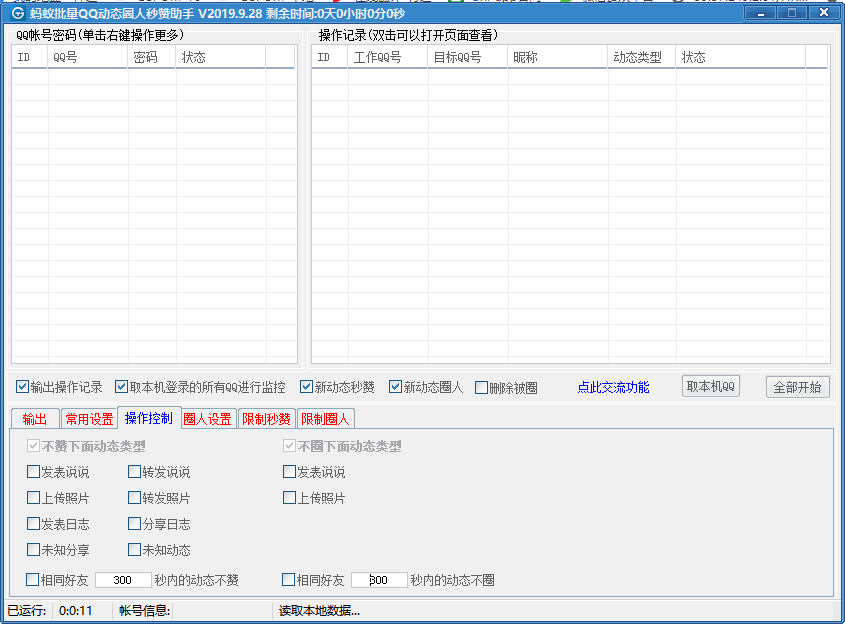Screen dimensions: 845x624
Task: Toggle 输出操作记录 checkbox
Action: tap(22, 387)
